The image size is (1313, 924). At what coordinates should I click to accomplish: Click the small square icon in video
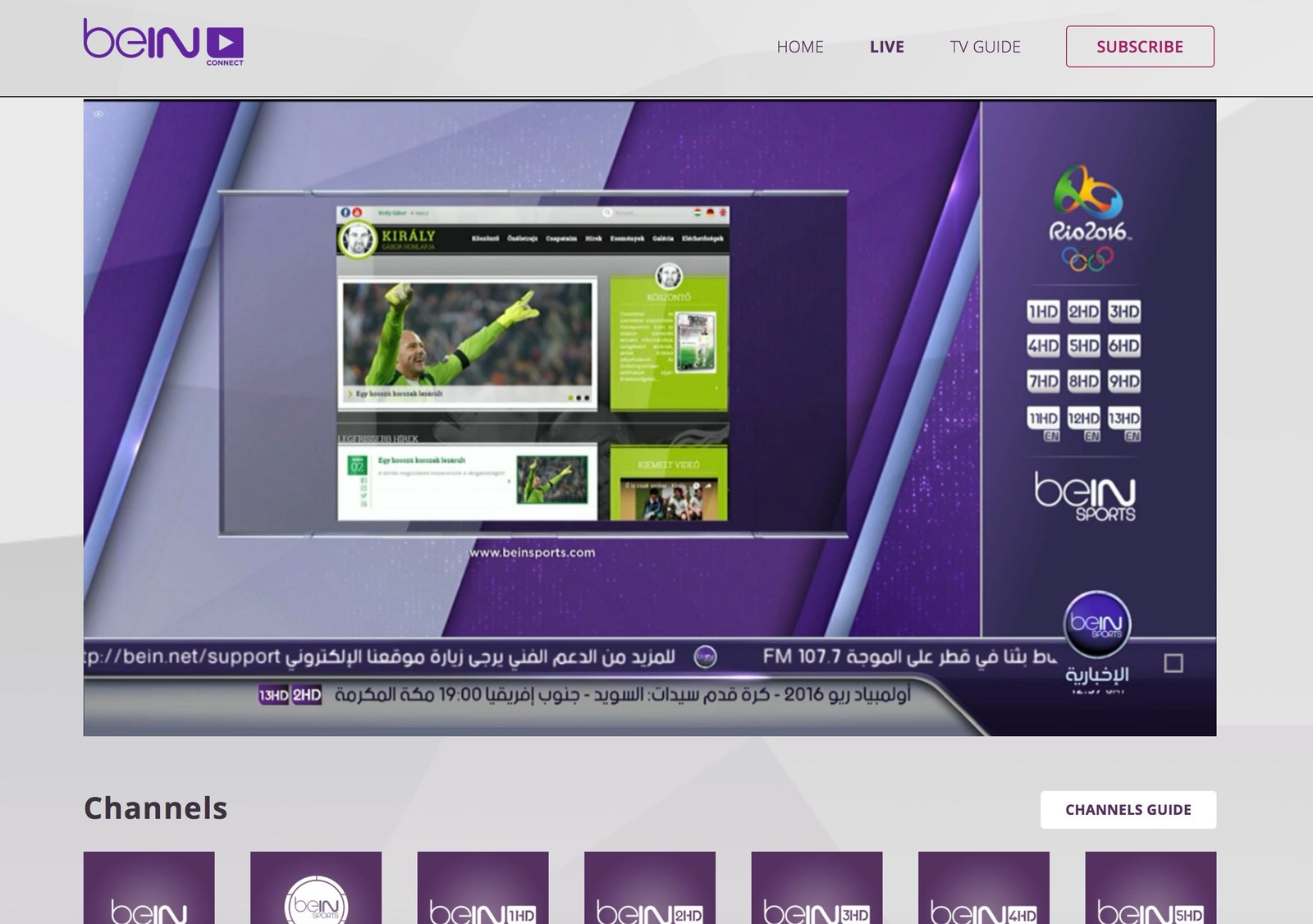tap(1173, 663)
